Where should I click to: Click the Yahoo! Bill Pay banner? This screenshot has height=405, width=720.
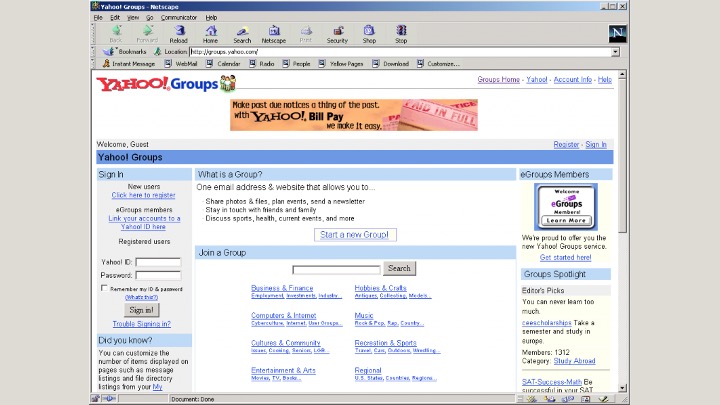[354, 115]
